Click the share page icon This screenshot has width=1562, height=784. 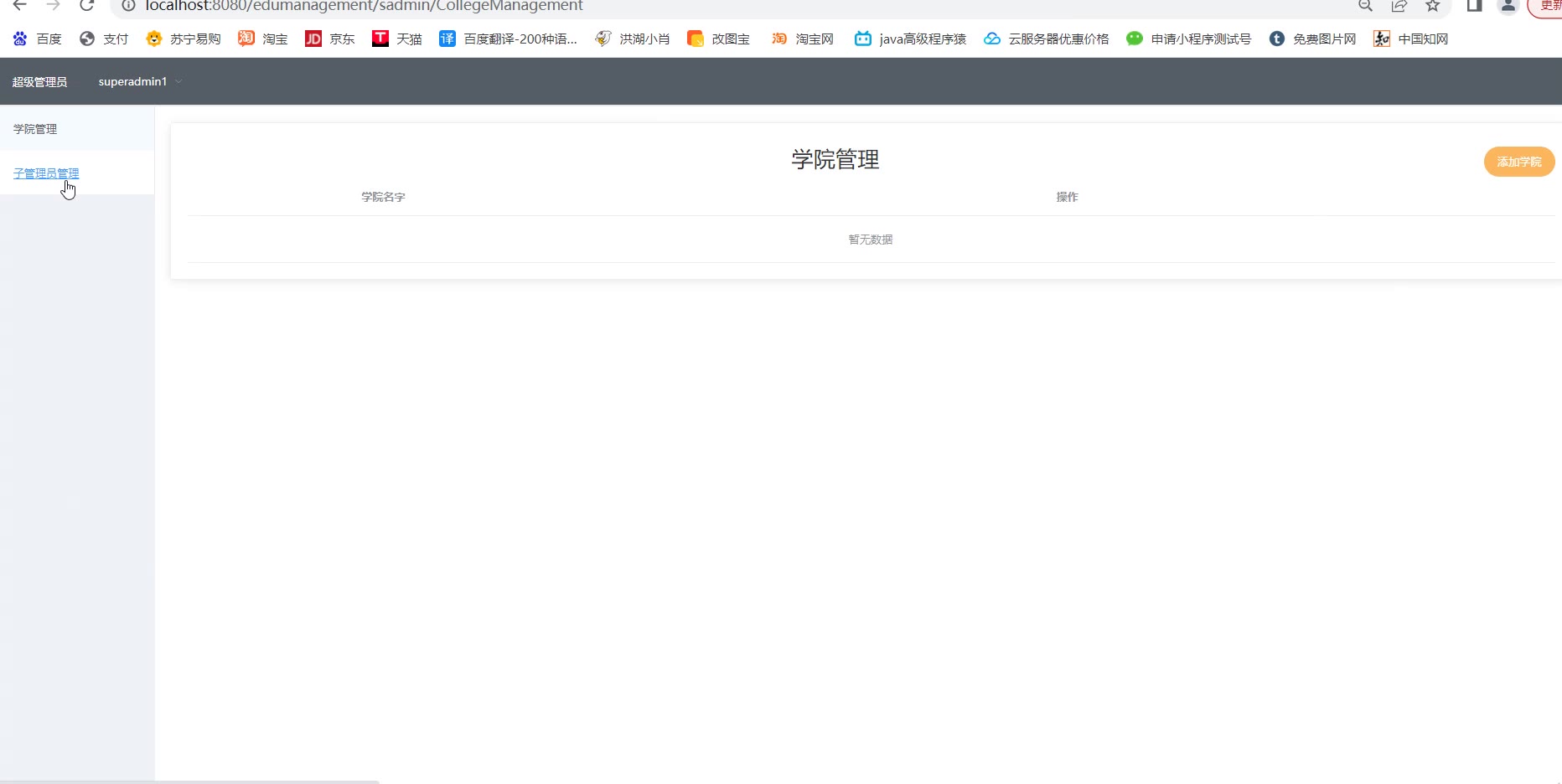[x=1399, y=5]
